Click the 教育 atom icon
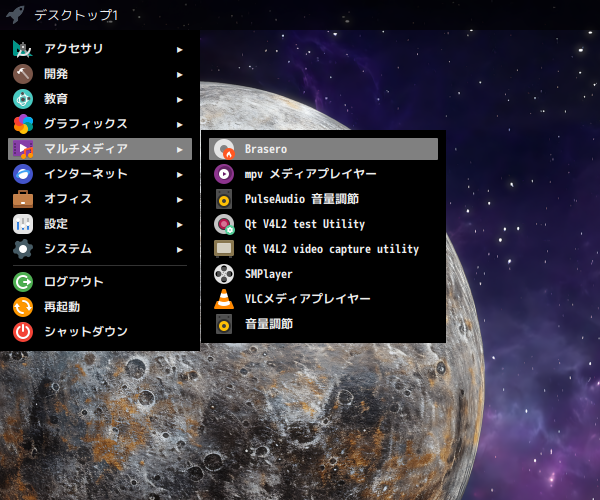The image size is (600, 500). 23,99
